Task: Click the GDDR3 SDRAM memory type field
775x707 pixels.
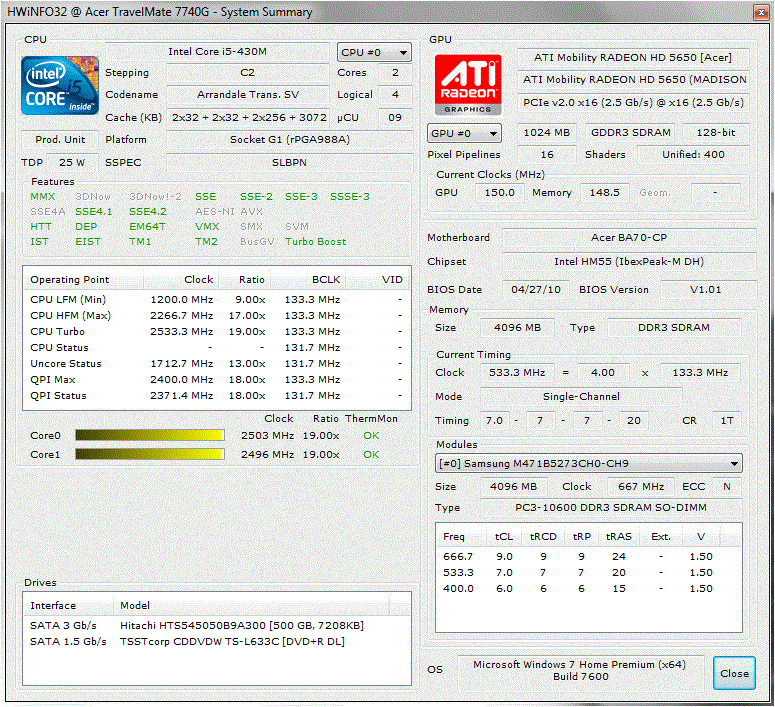Action: pos(631,133)
